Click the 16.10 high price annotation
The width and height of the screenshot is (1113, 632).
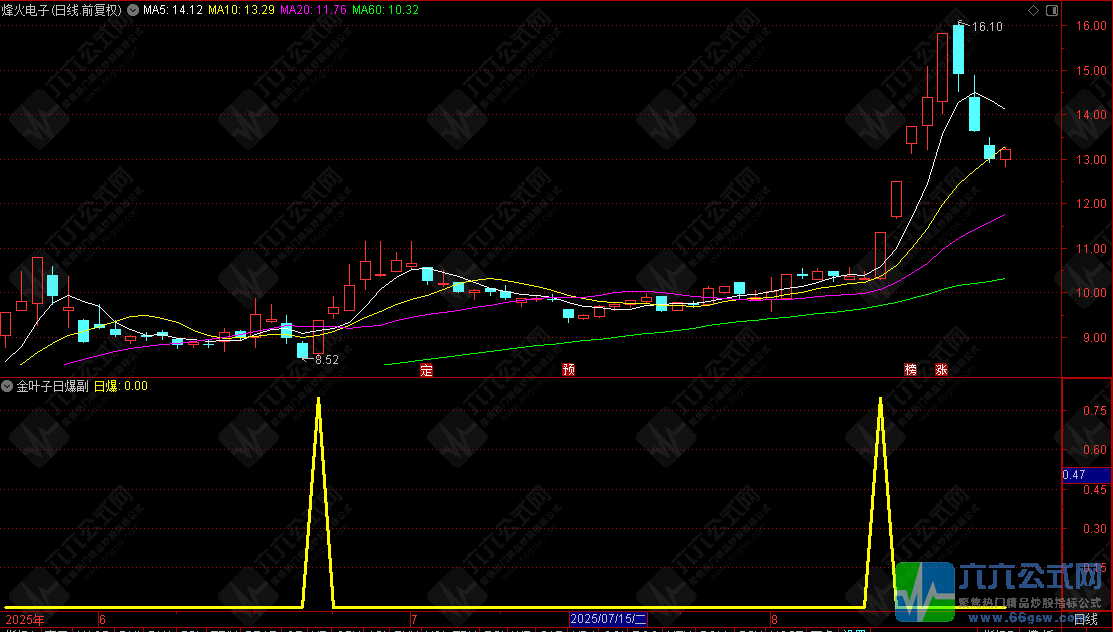point(987,27)
